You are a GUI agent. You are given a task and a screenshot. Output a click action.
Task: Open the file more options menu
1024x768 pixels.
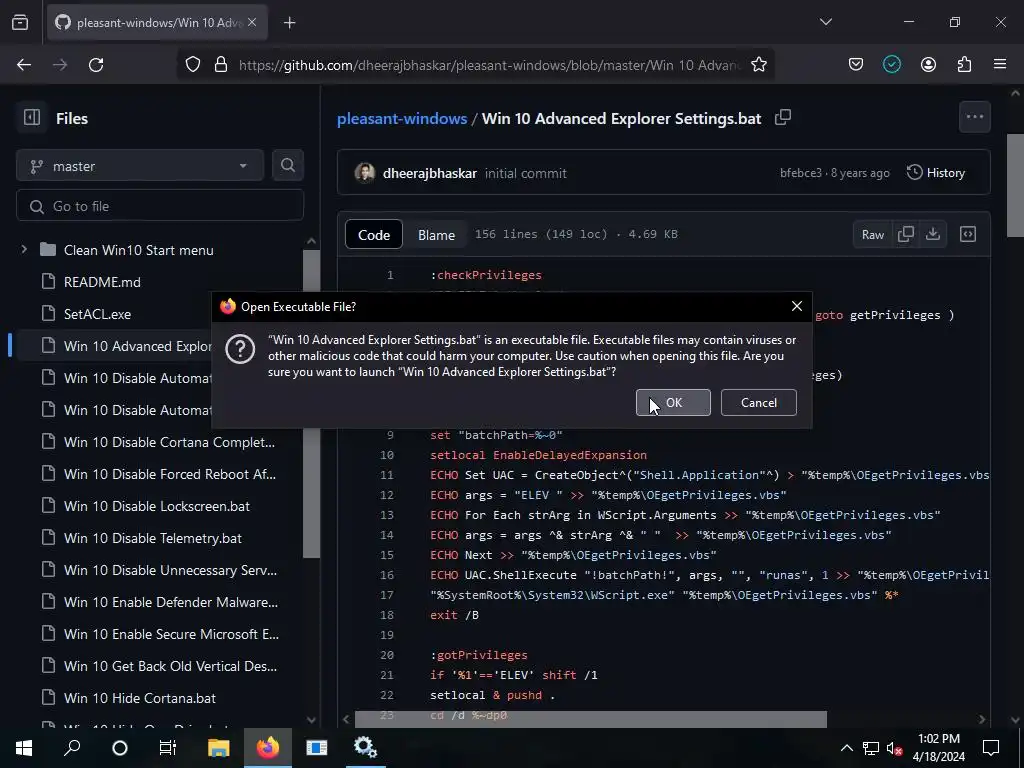pyautogui.click(x=974, y=117)
